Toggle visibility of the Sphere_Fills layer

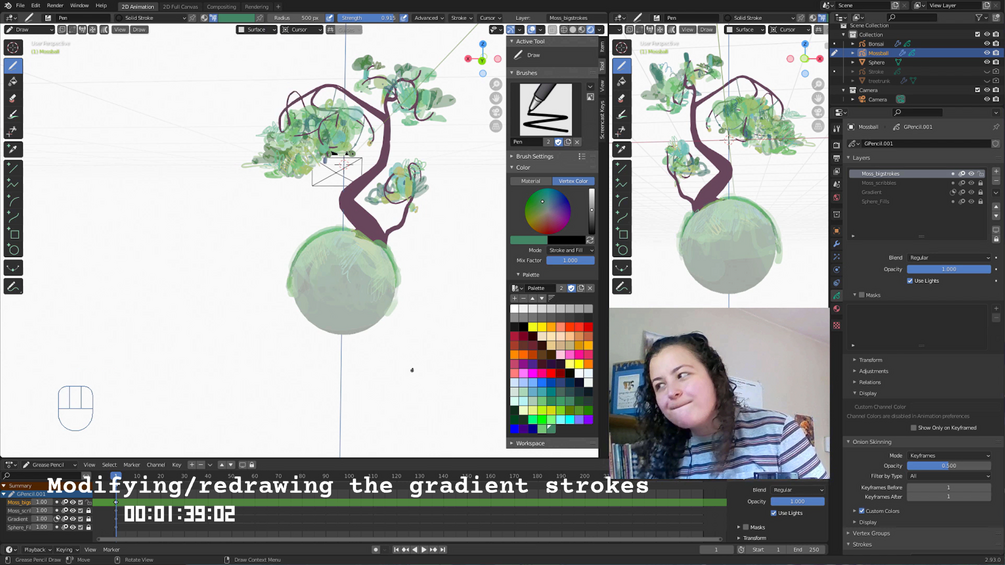click(x=971, y=202)
